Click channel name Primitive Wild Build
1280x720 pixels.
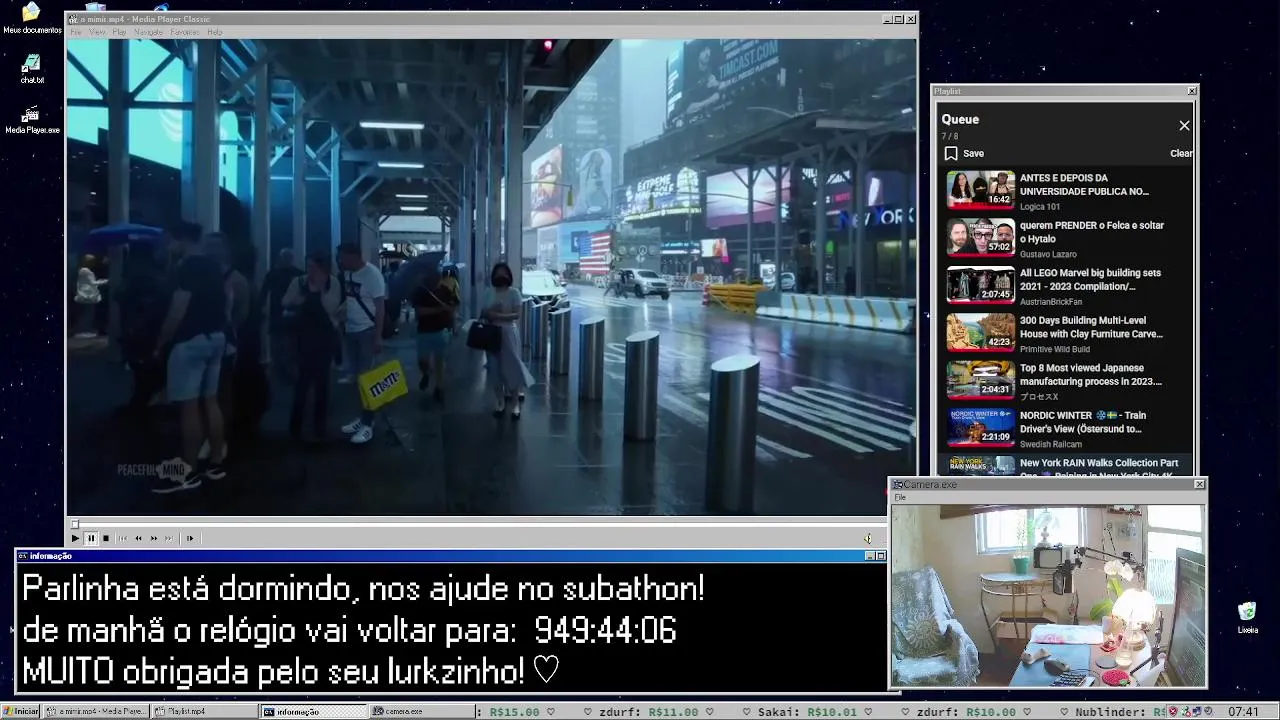(1055, 349)
